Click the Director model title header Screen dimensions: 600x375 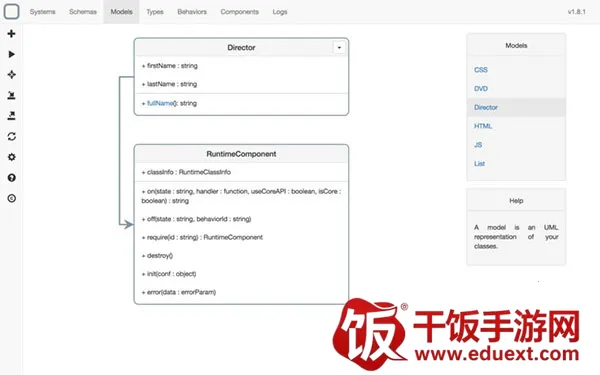[x=241, y=48]
